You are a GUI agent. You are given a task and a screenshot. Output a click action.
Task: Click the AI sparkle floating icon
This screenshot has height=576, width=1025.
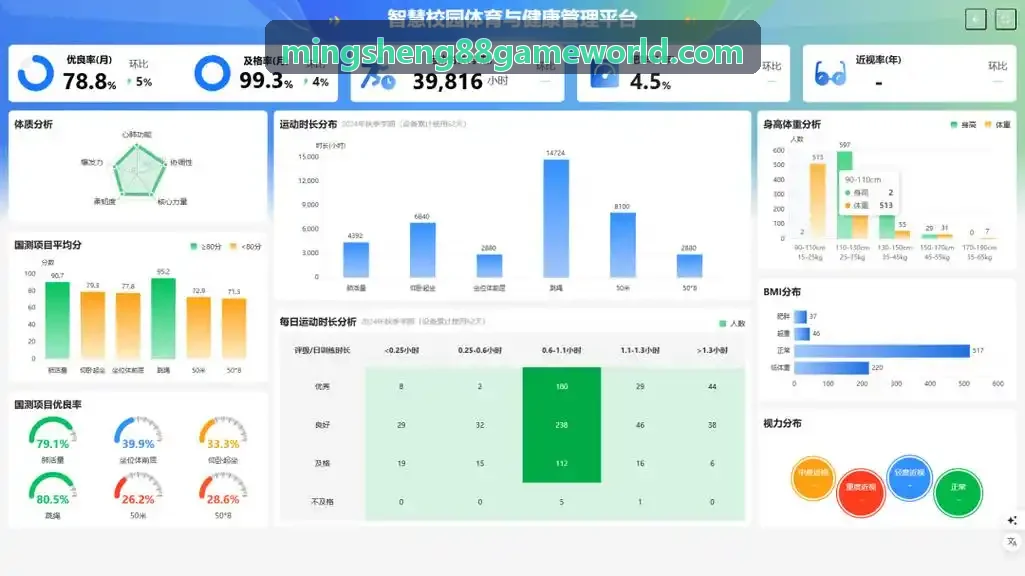tap(1012, 520)
